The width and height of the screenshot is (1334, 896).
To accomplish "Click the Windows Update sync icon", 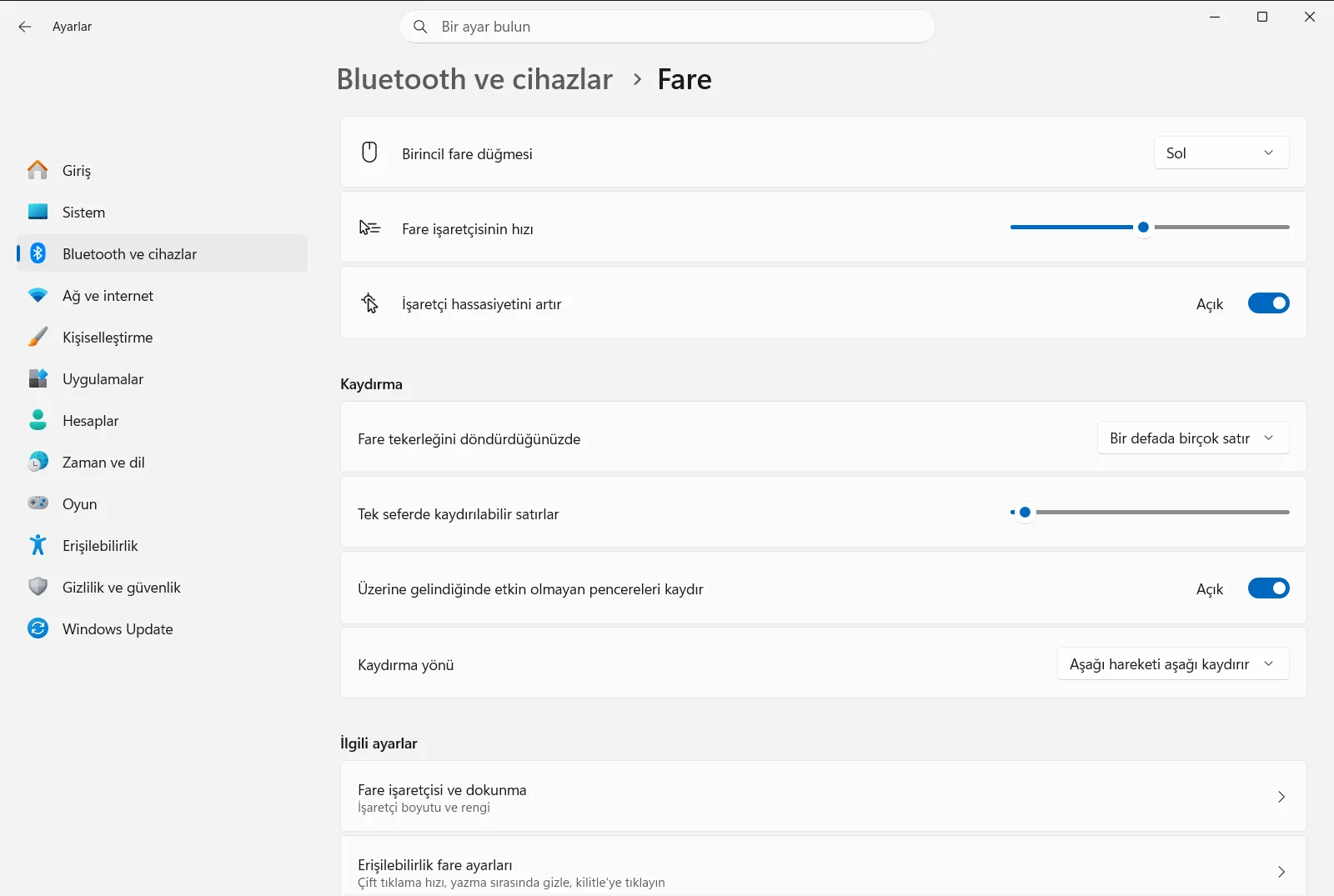I will (38, 628).
